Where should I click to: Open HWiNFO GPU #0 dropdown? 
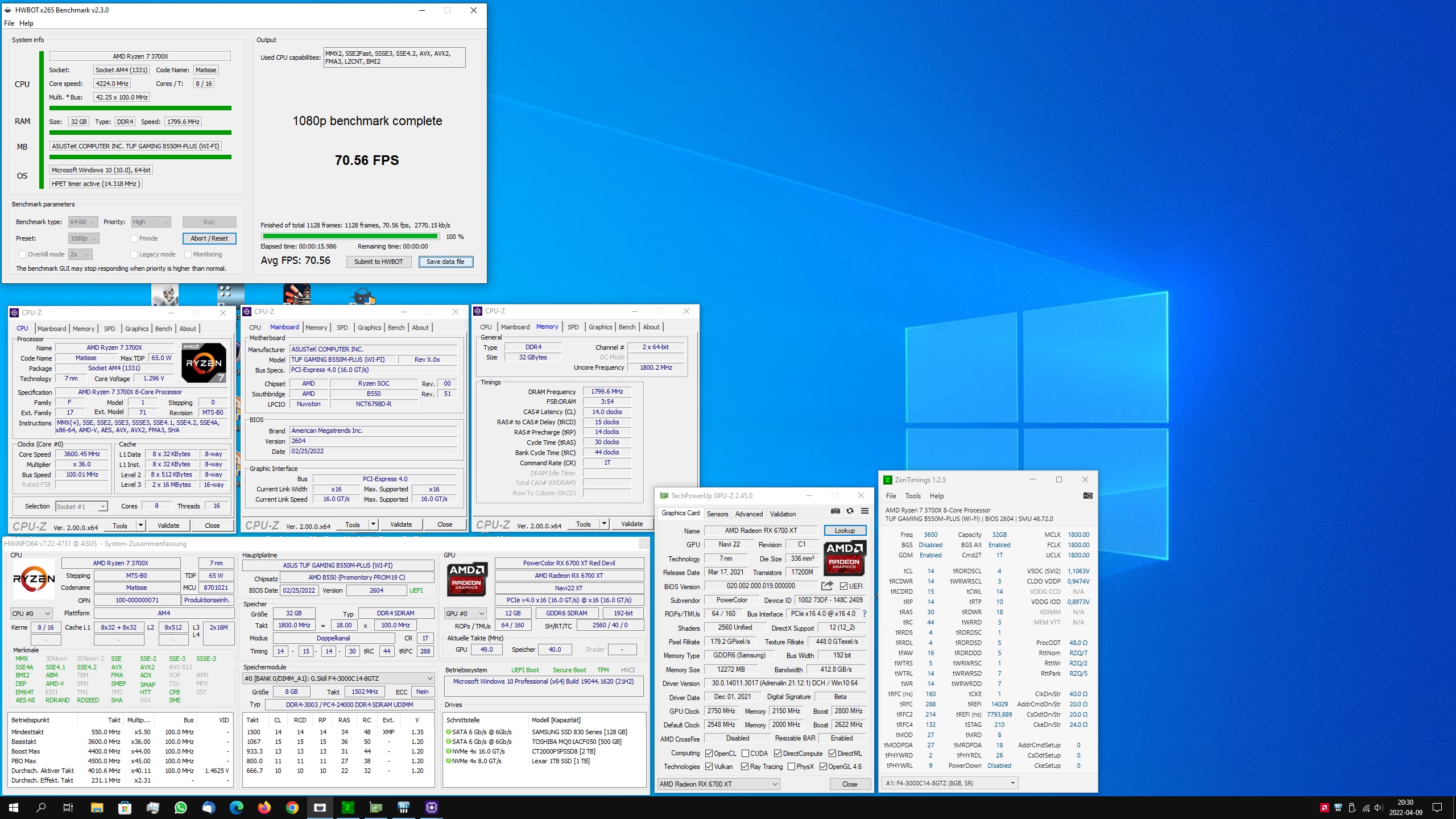tap(465, 613)
